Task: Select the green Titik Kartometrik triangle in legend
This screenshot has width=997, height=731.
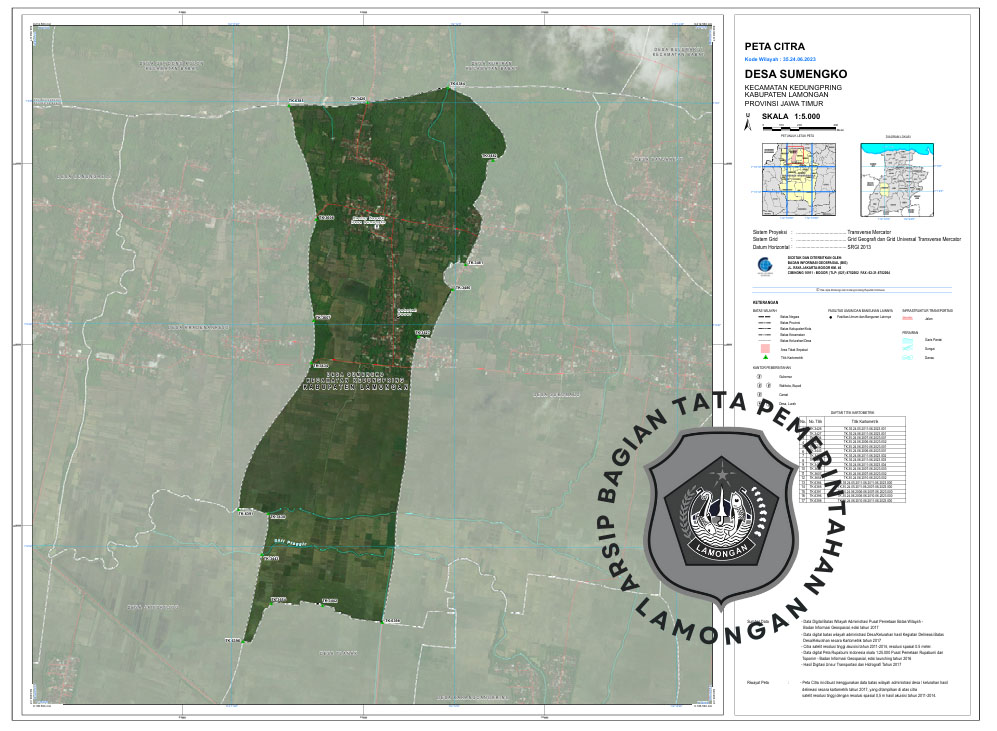Action: pos(765,357)
